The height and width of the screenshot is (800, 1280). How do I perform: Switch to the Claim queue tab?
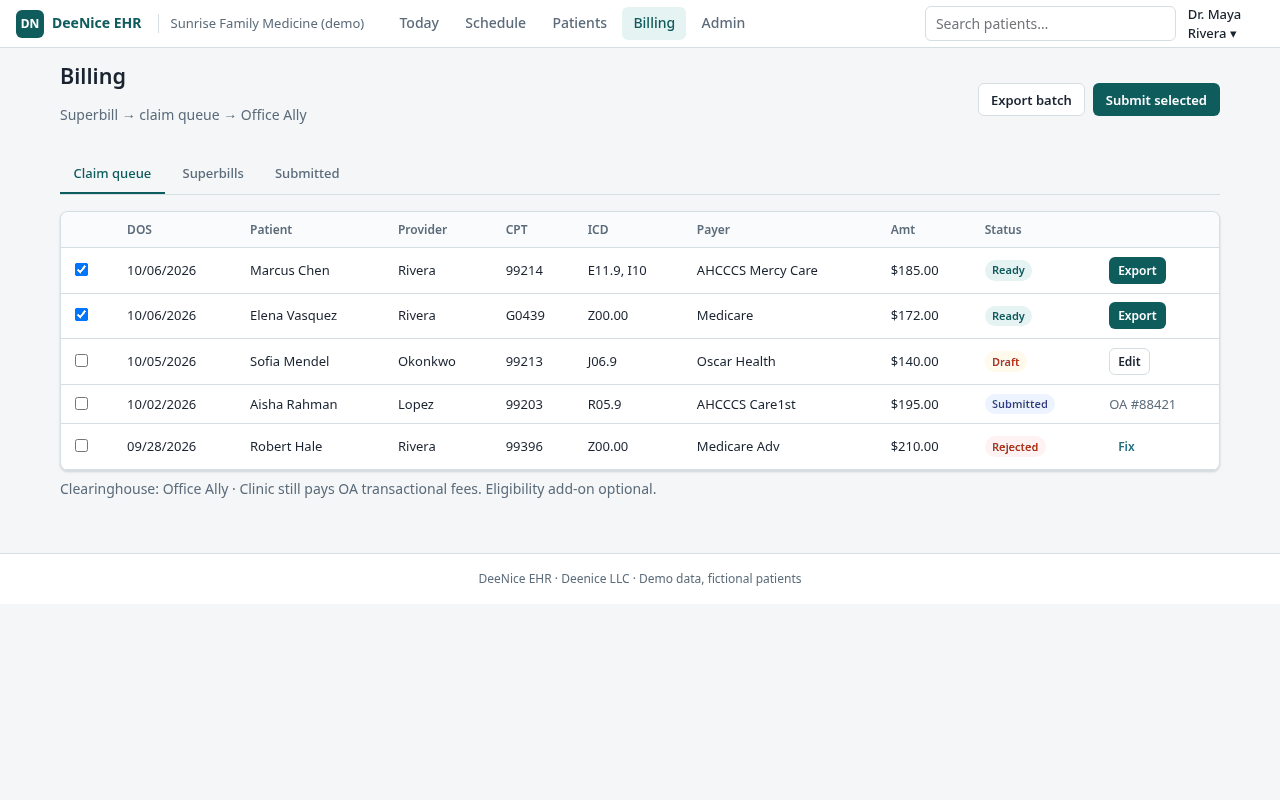click(112, 174)
